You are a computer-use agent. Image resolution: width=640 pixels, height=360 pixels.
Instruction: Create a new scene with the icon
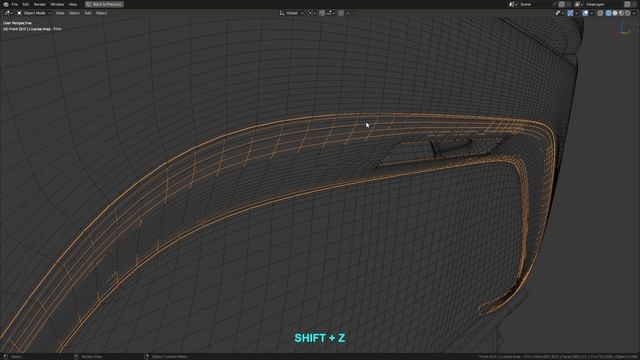click(x=561, y=4)
